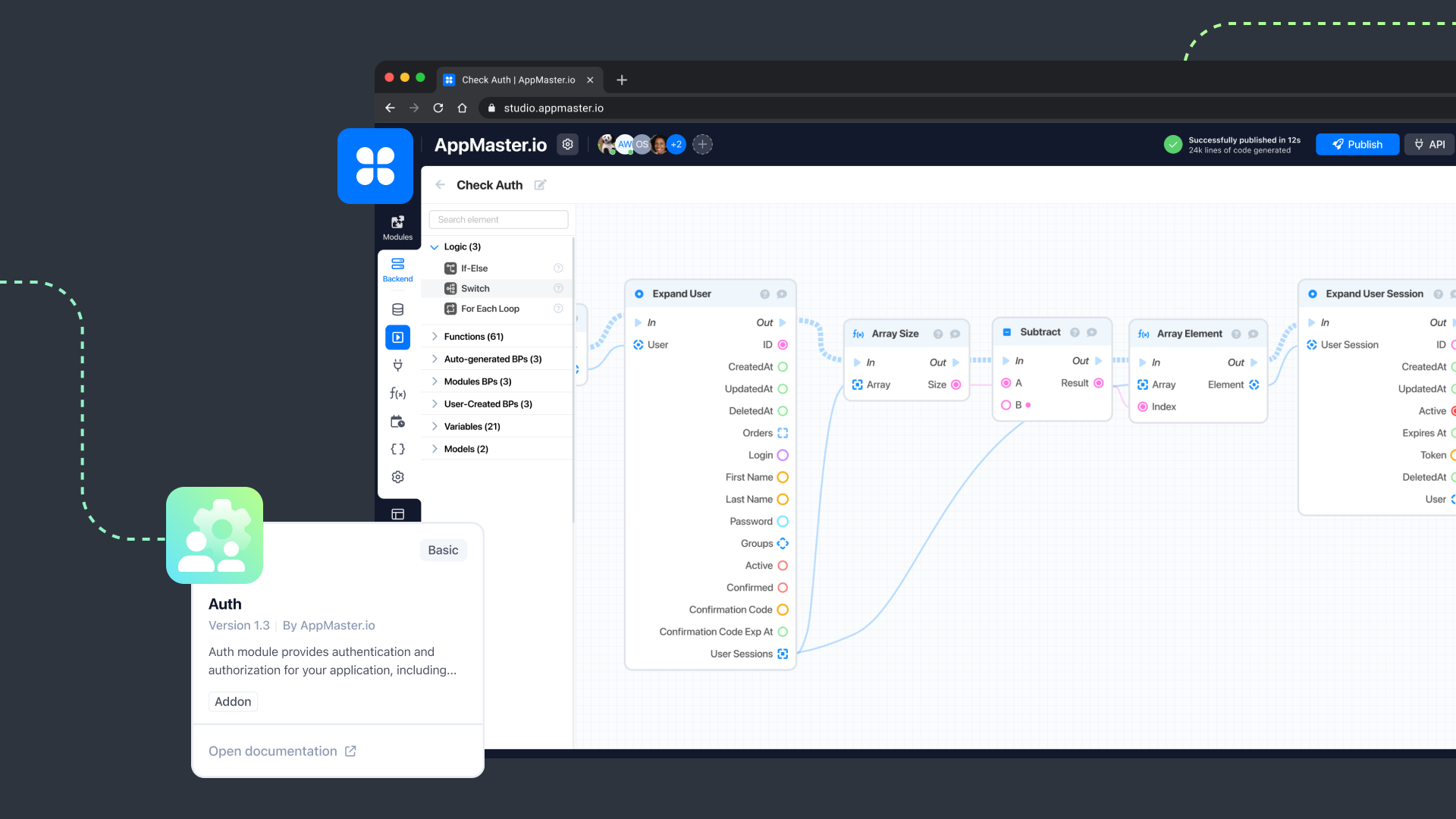Open the Modules sidebar section
The width and height of the screenshot is (1456, 819).
397,227
